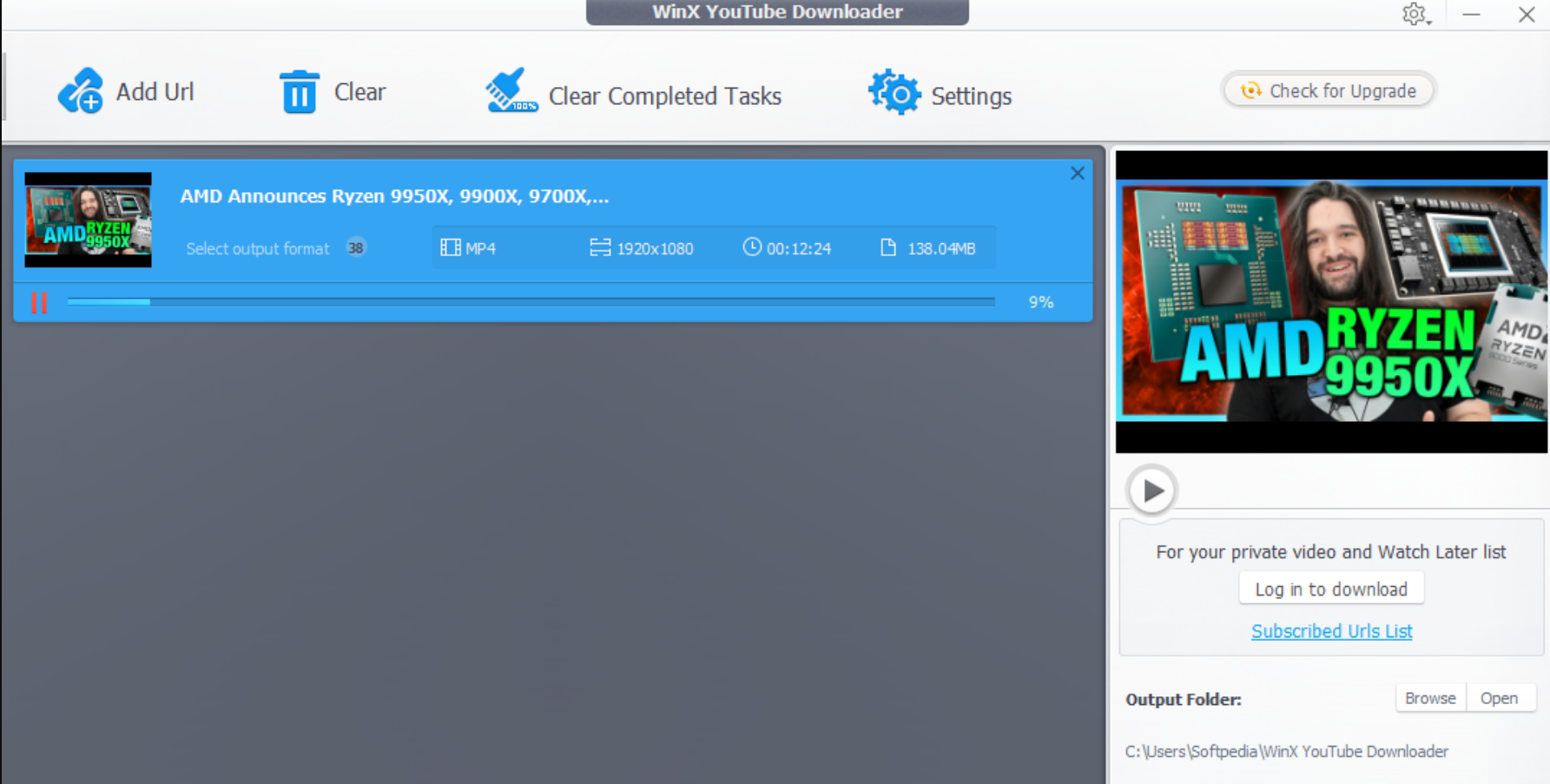Screen dimensions: 1550x784
Task: Click the 138.04MB file size icon
Action: [x=888, y=247]
